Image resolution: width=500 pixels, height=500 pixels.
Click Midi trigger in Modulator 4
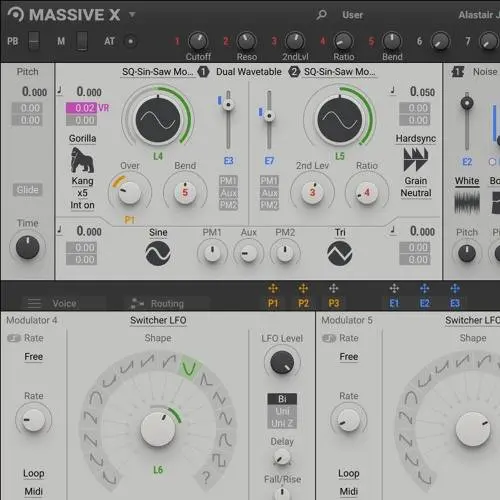click(34, 492)
